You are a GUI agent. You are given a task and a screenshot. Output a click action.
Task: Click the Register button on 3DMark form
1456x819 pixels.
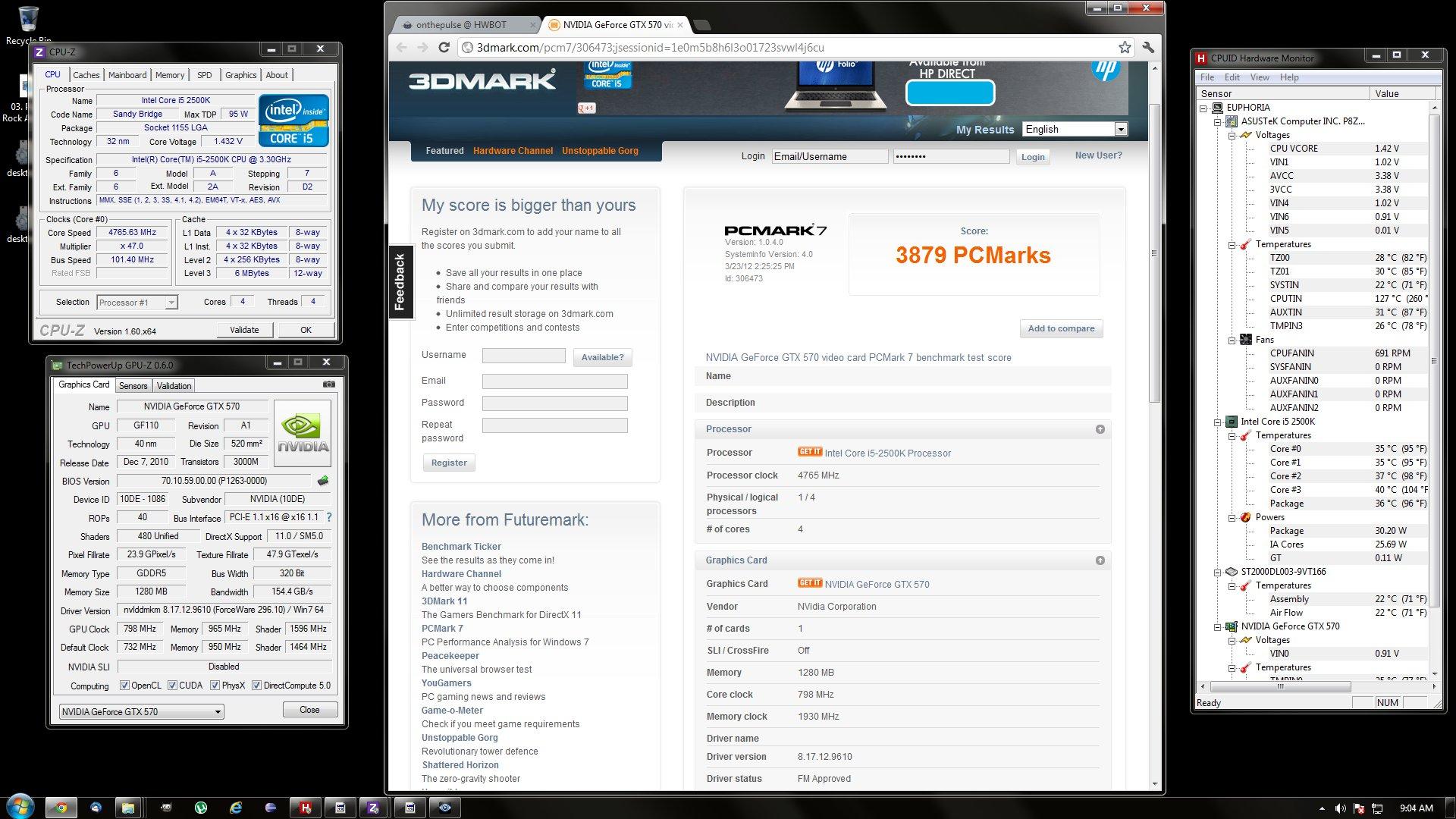449,463
